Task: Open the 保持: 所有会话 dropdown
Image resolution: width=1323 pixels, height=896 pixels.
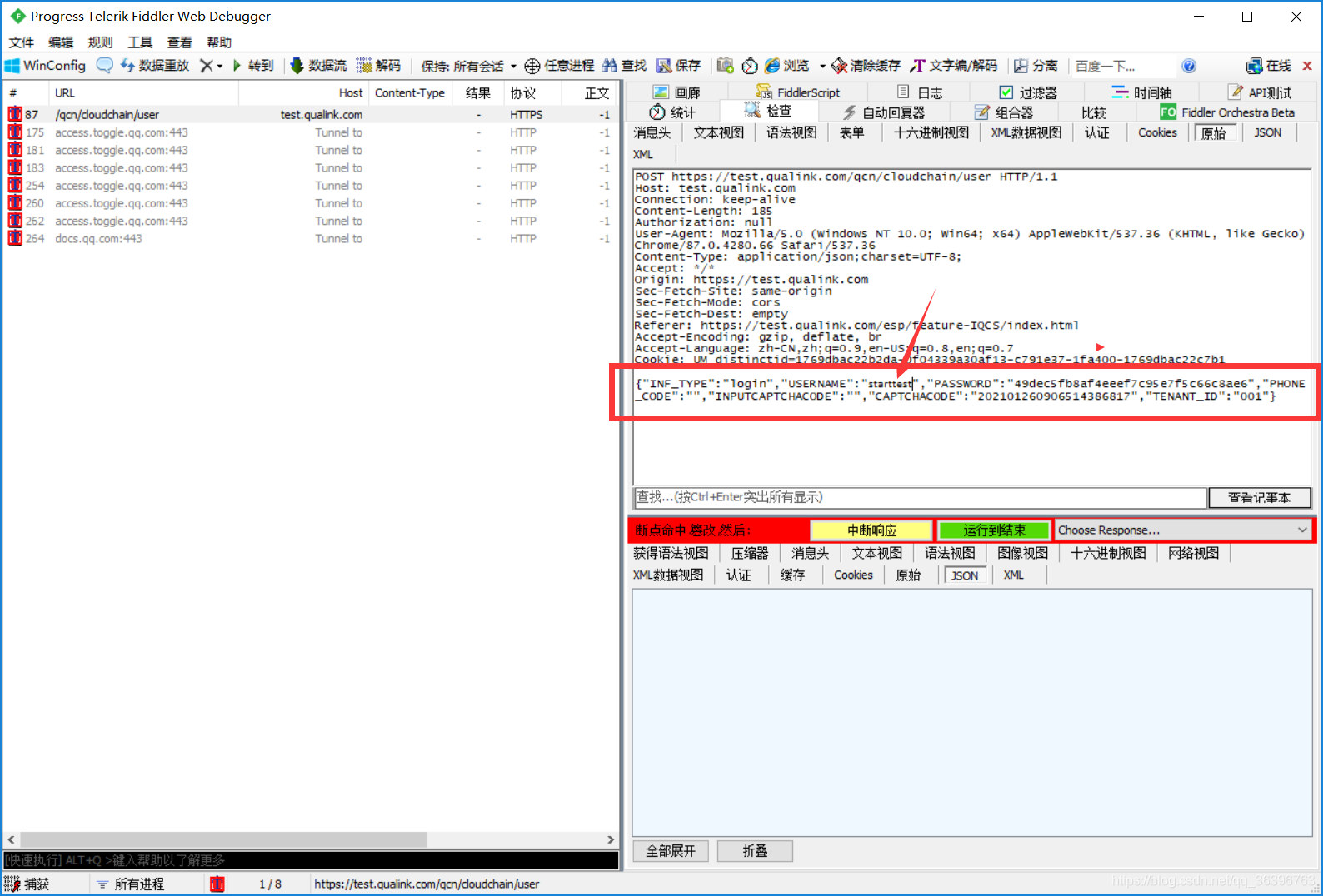Action: click(x=468, y=66)
